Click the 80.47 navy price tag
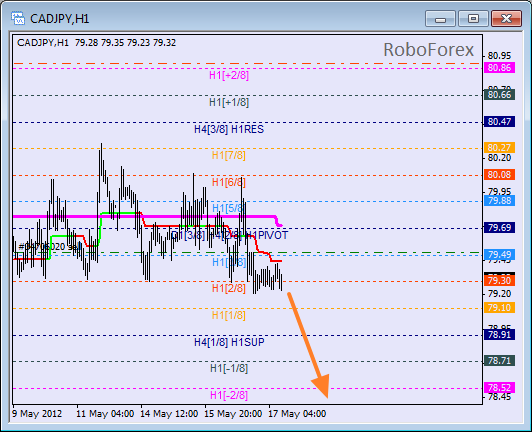This screenshot has height=432, width=532. point(499,121)
